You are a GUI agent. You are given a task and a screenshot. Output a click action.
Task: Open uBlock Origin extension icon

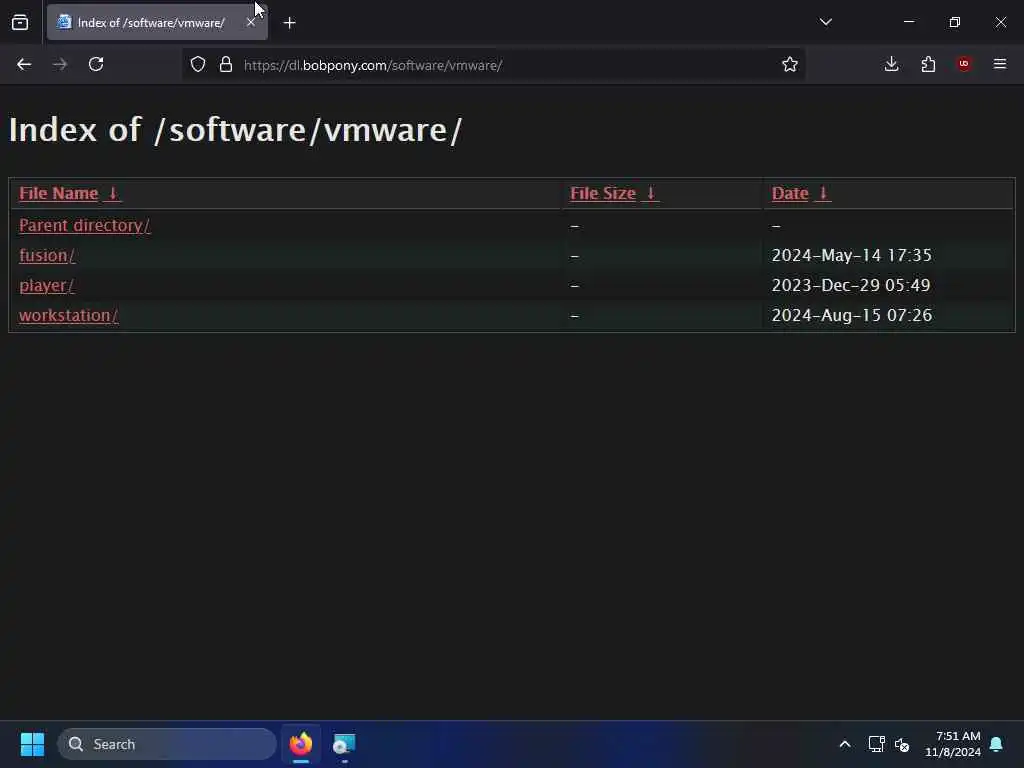[x=964, y=64]
